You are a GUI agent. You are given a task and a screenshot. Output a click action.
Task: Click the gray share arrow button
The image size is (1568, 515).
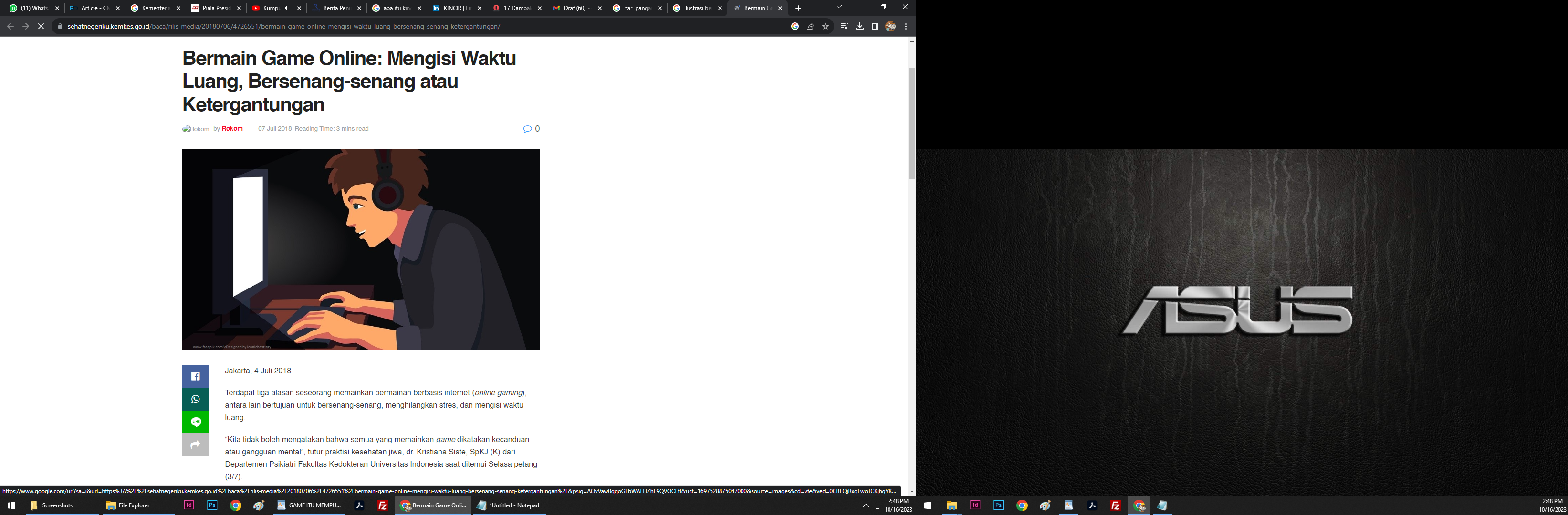click(x=195, y=445)
